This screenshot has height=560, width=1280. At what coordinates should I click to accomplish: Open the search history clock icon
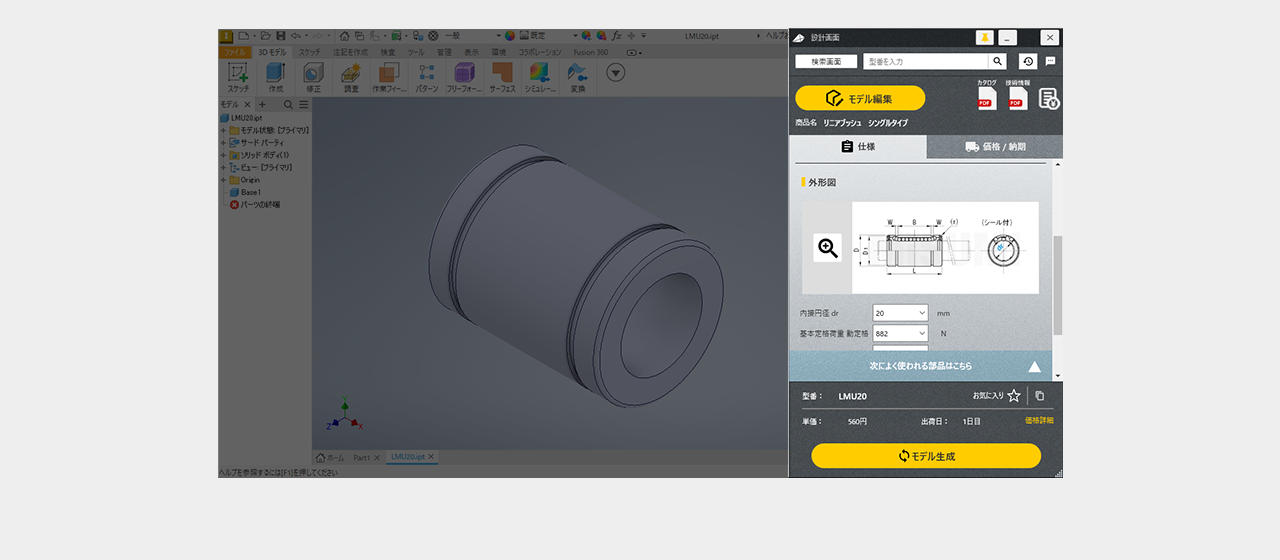coord(1027,62)
